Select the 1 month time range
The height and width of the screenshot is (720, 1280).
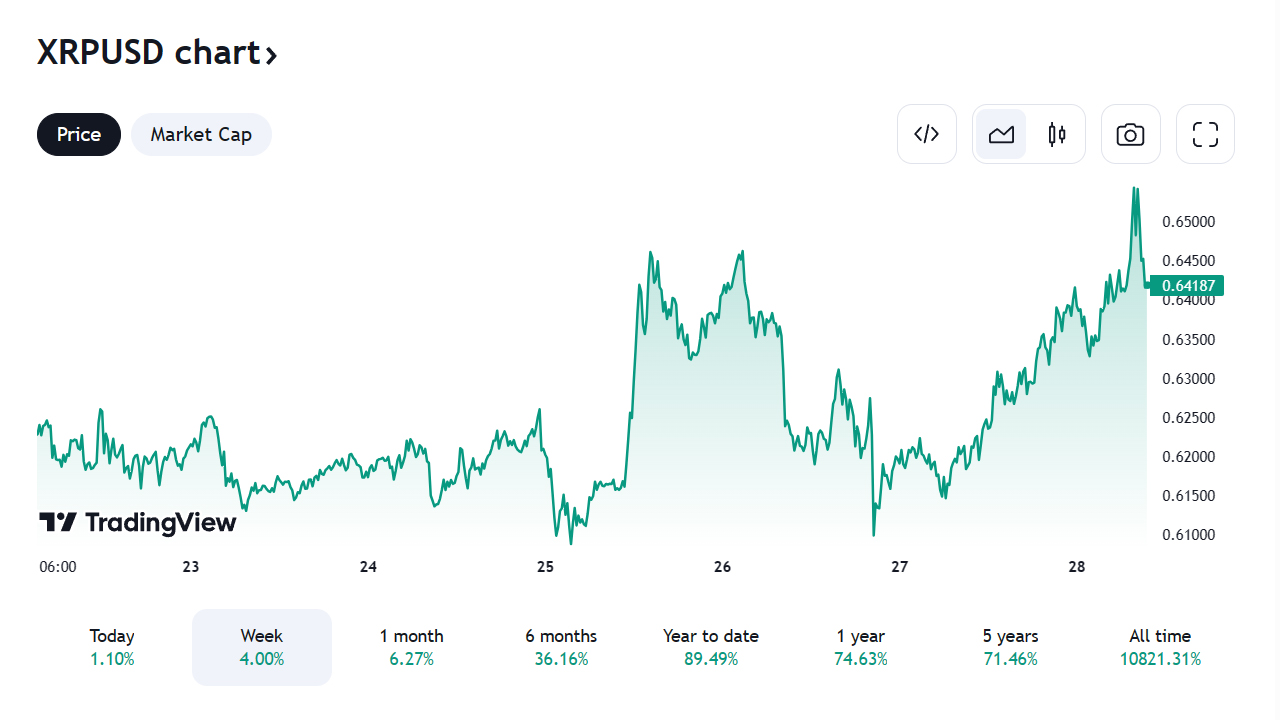click(x=411, y=647)
